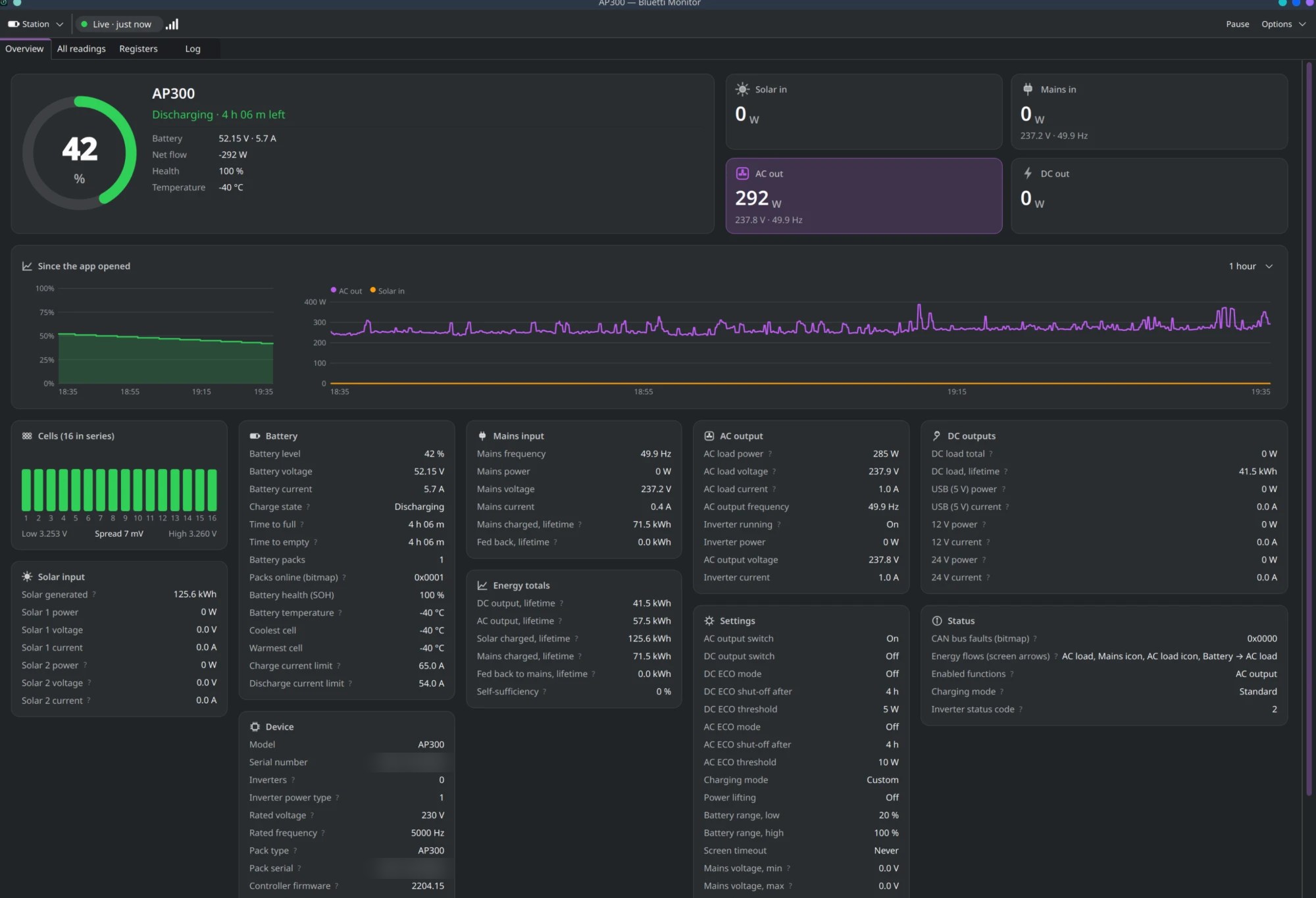Select the AC out 292 W card
This screenshot has height=898, width=1316.
pyautogui.click(x=863, y=195)
